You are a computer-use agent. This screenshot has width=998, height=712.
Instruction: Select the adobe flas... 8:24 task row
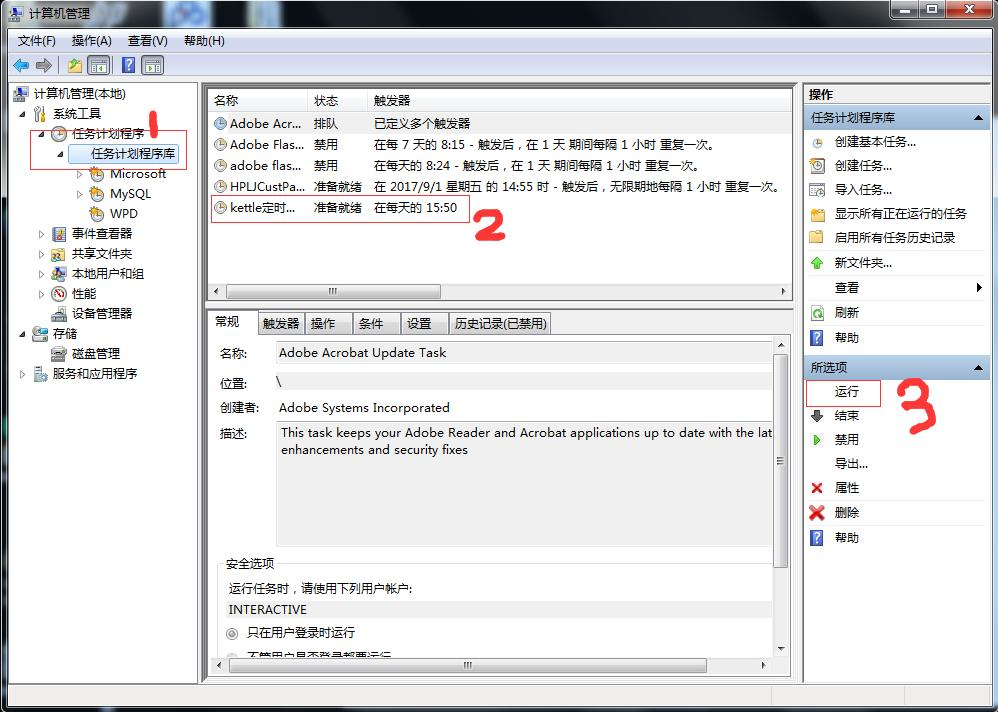pos(500,165)
